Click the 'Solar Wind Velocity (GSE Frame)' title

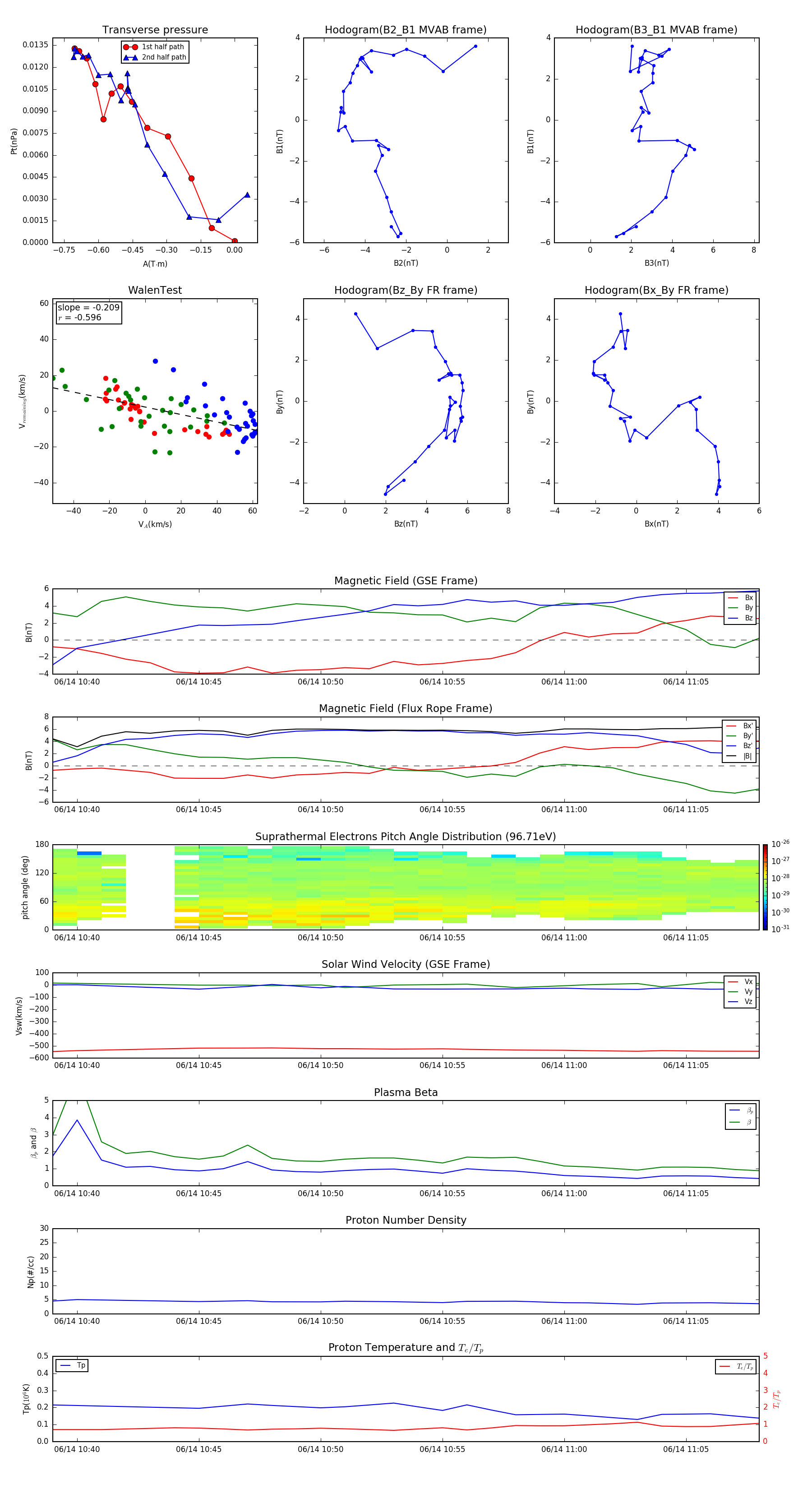tap(406, 964)
